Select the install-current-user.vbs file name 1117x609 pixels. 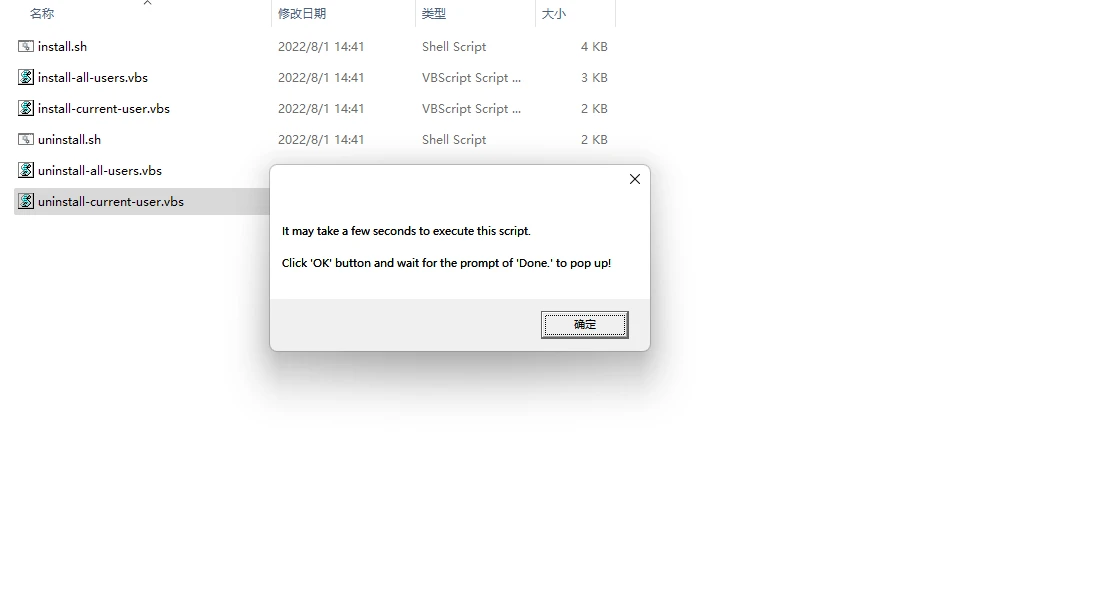coord(103,109)
